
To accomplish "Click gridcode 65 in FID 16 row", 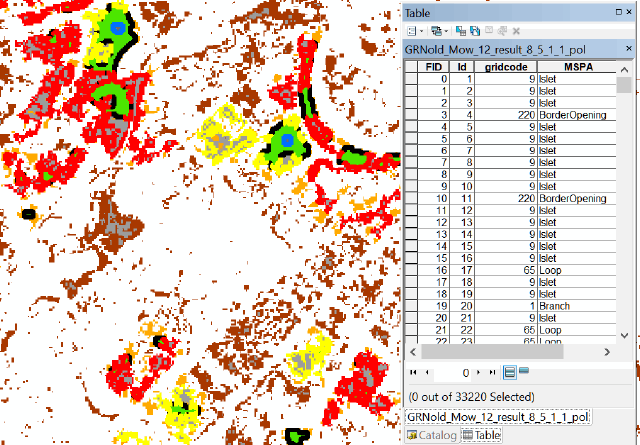I will [x=506, y=270].
